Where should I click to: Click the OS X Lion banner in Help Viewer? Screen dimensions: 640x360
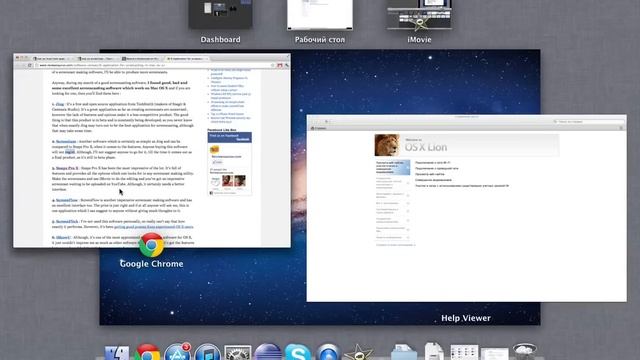467,145
